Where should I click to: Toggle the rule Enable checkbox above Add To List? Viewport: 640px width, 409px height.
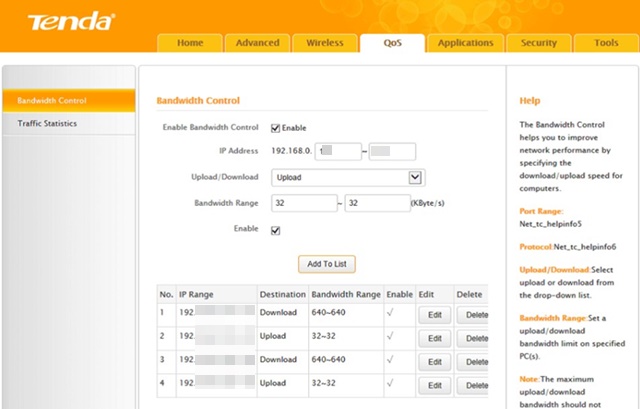(x=276, y=231)
